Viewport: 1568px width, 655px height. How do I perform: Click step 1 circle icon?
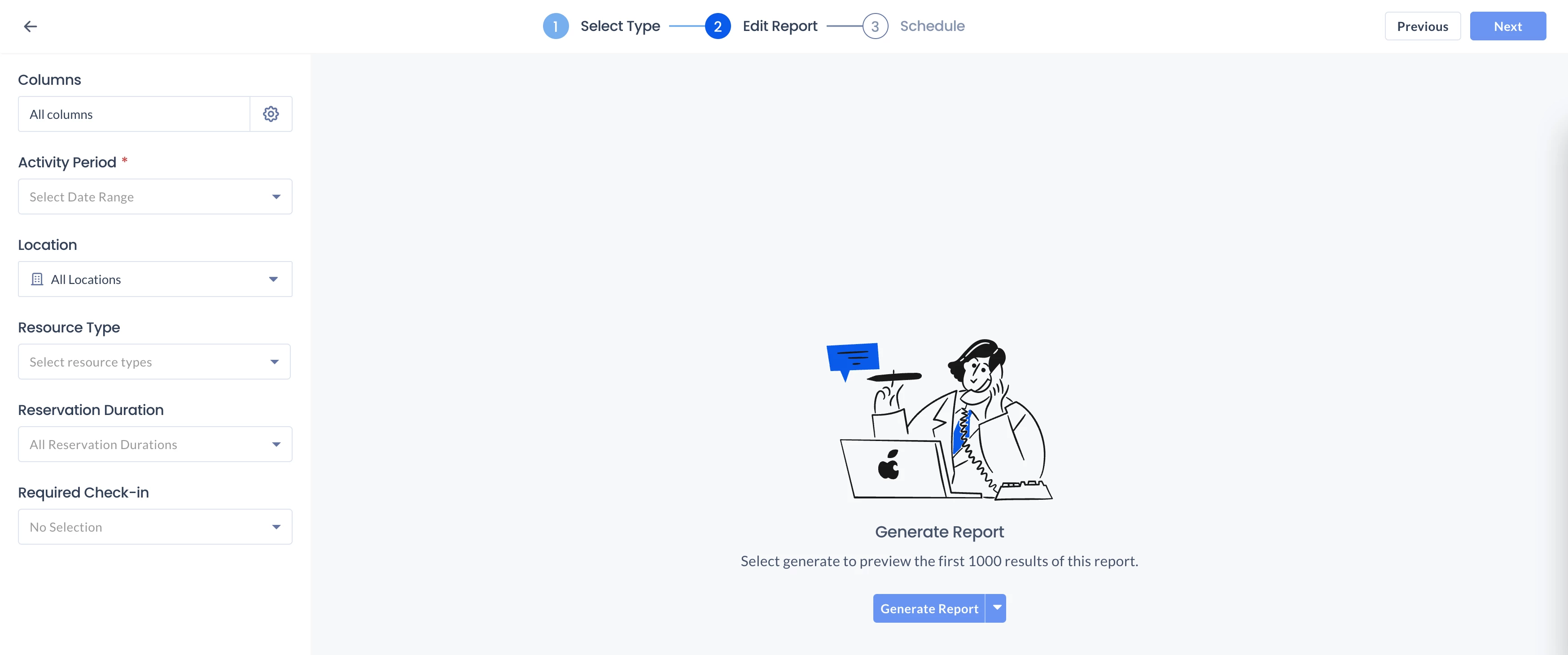(x=555, y=26)
